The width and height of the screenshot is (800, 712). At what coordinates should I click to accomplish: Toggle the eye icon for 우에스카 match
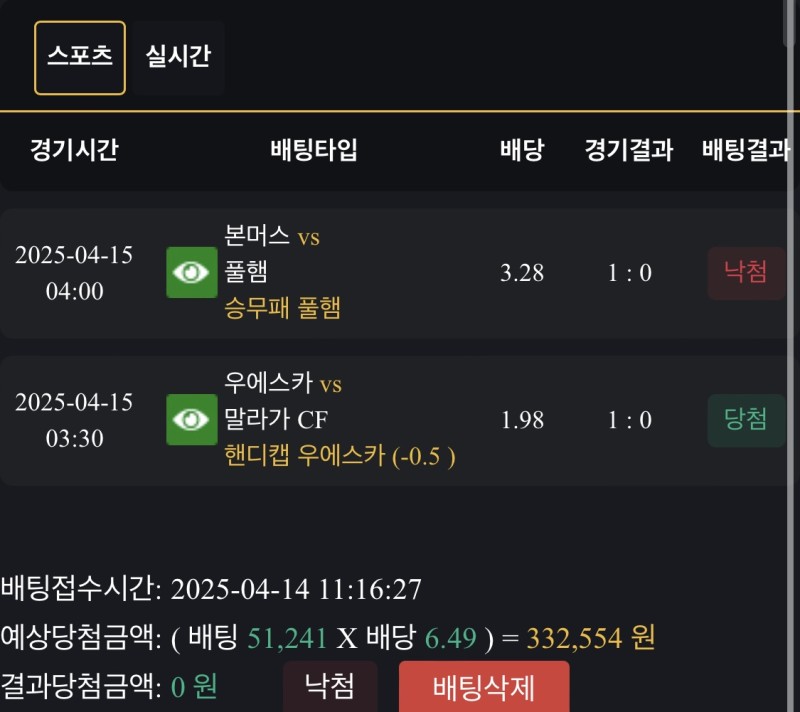point(191,420)
